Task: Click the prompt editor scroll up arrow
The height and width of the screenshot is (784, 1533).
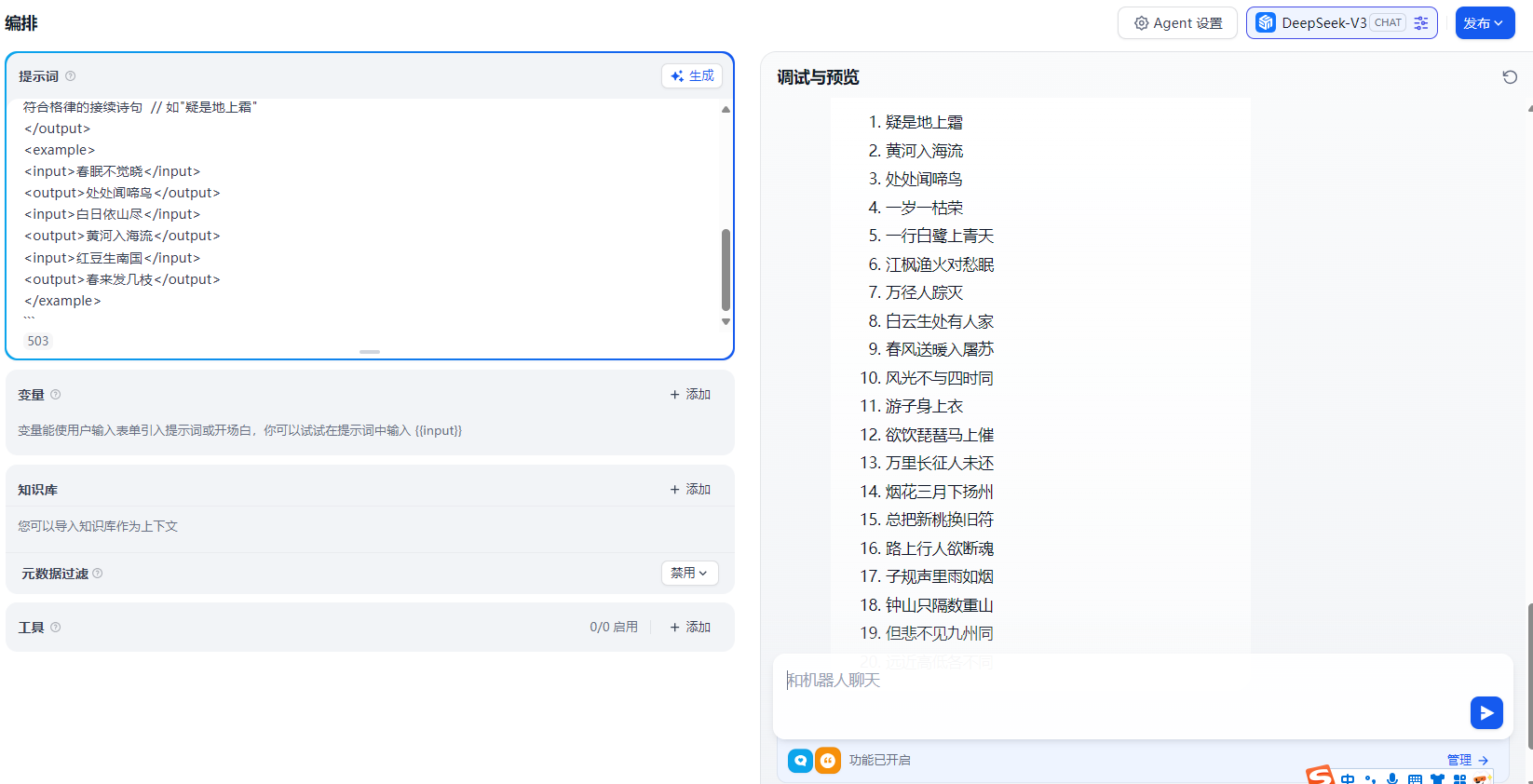Action: click(726, 110)
